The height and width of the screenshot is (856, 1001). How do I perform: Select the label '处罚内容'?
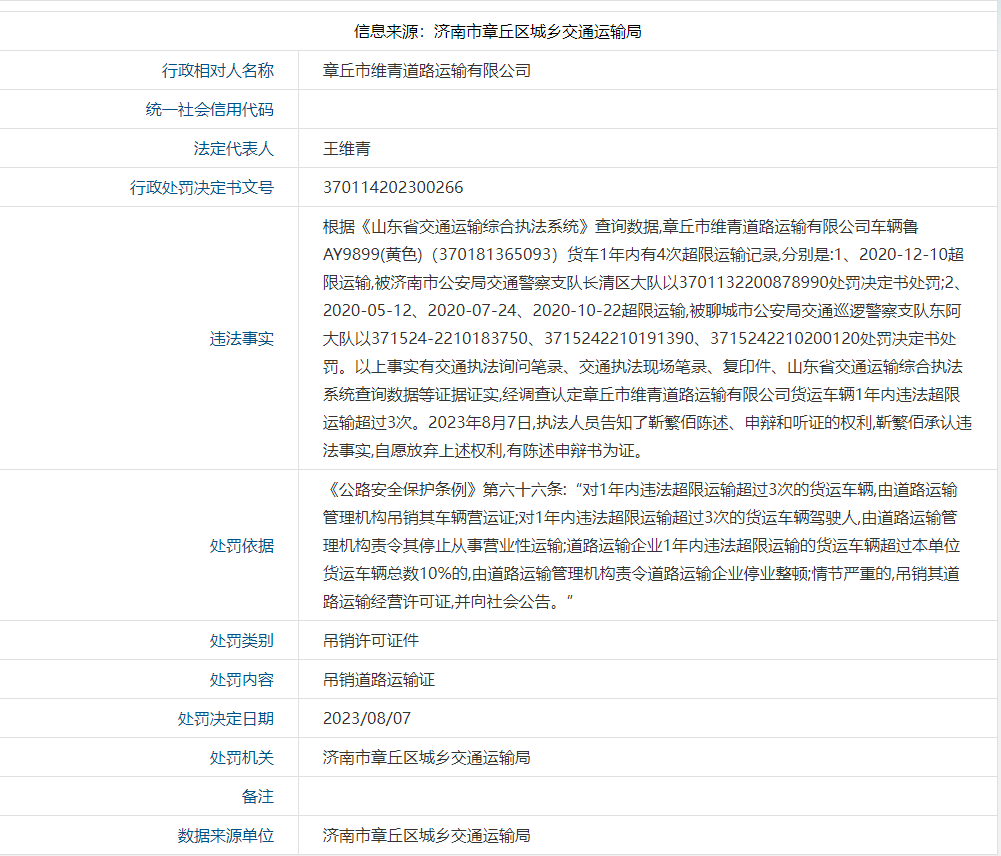coord(242,679)
